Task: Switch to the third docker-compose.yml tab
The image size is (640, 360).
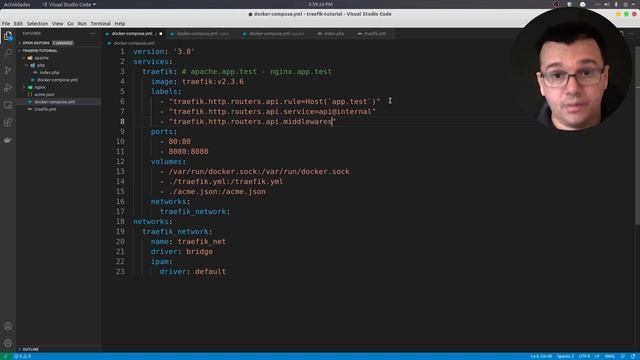Action: 276,33
